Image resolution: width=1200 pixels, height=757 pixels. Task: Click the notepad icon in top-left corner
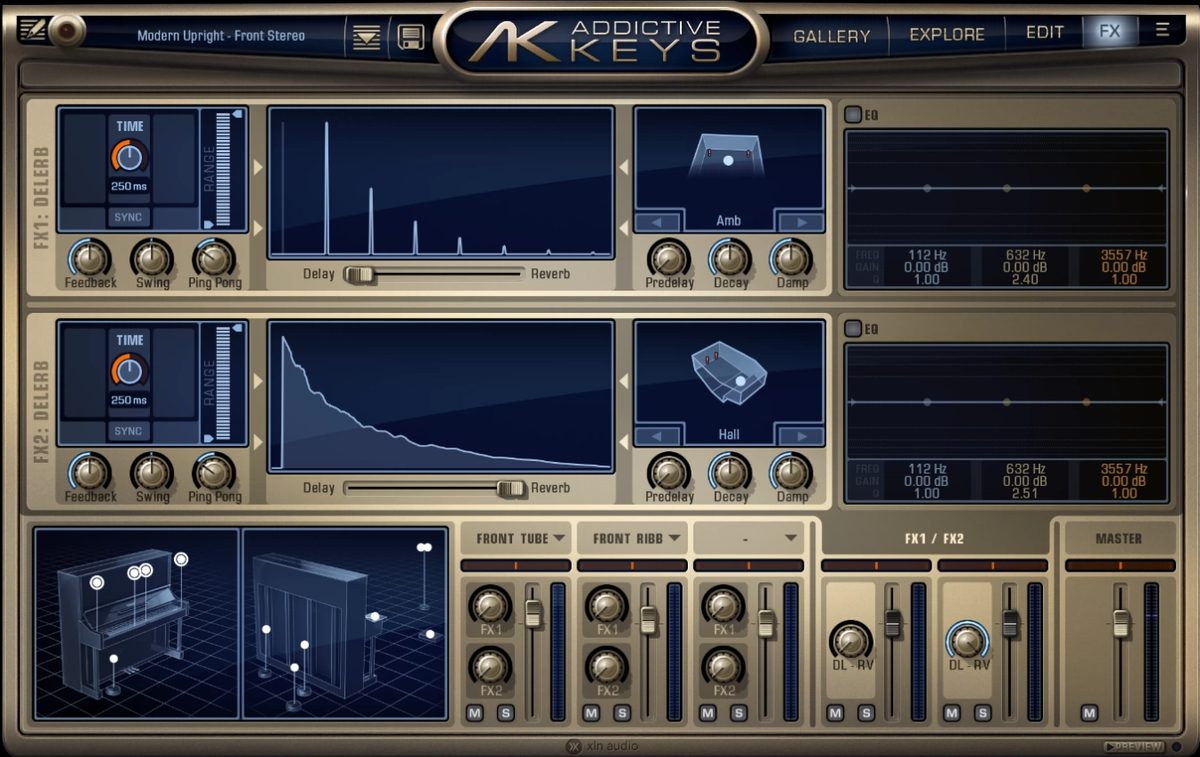click(31, 31)
